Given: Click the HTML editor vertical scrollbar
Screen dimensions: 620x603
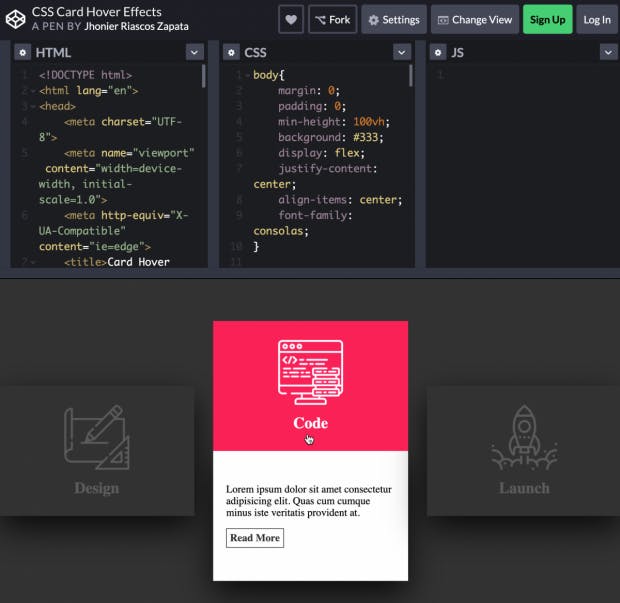Looking at the screenshot, I should tap(204, 78).
